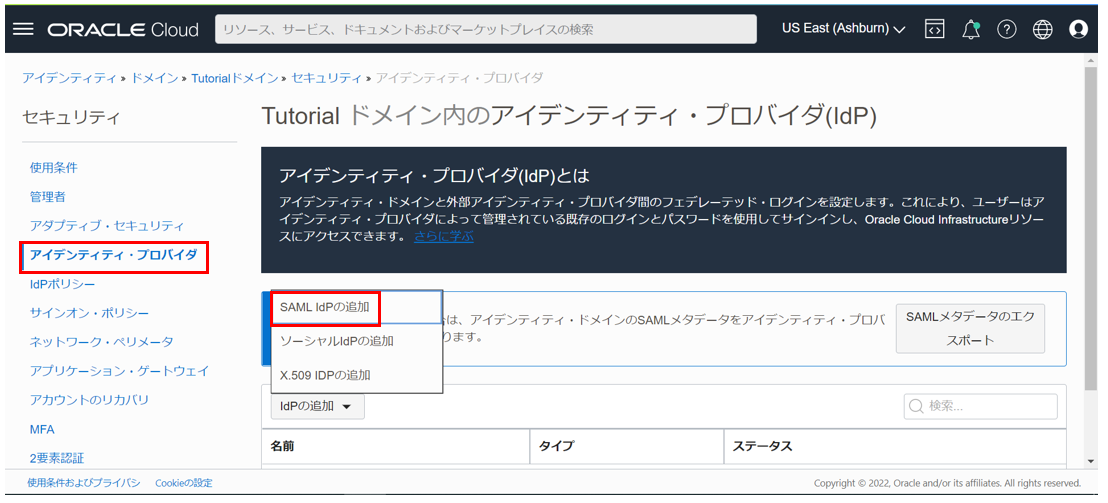The image size is (1108, 503).
Task: Open the user profile avatar
Action: 1078,29
